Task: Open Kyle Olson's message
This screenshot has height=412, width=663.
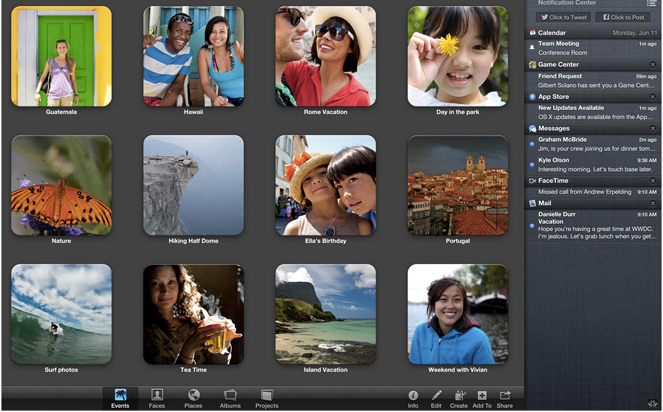Action: click(x=592, y=165)
